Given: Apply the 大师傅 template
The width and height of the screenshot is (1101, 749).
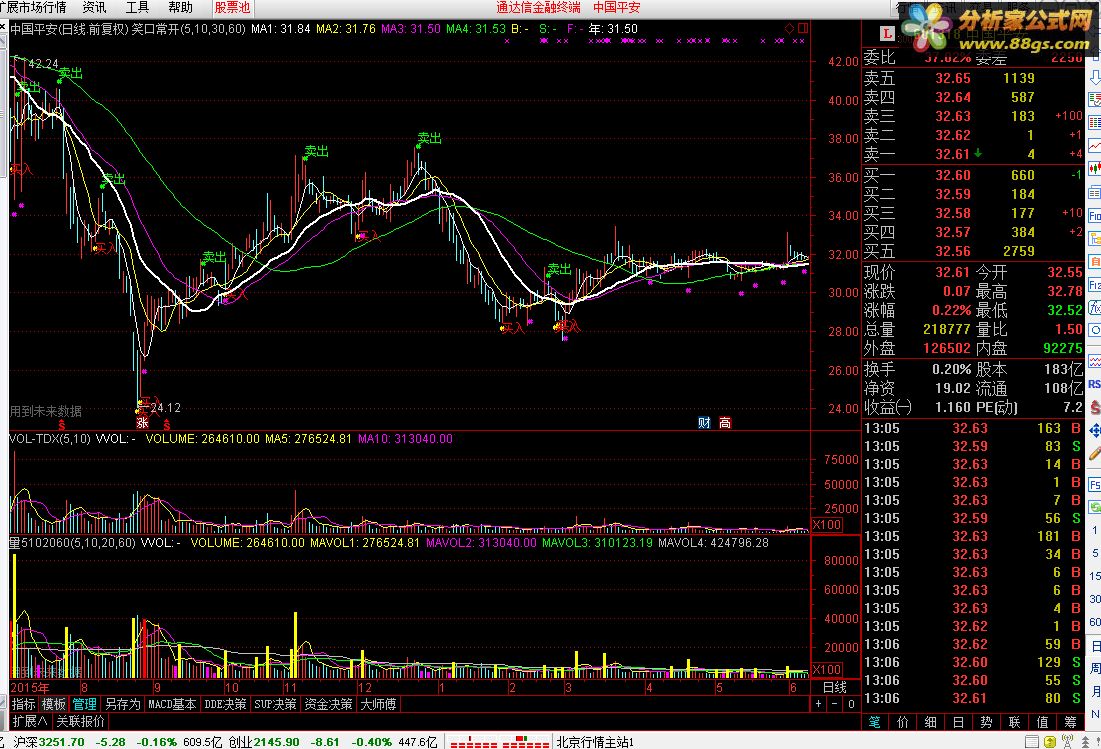Looking at the screenshot, I should tap(378, 704).
